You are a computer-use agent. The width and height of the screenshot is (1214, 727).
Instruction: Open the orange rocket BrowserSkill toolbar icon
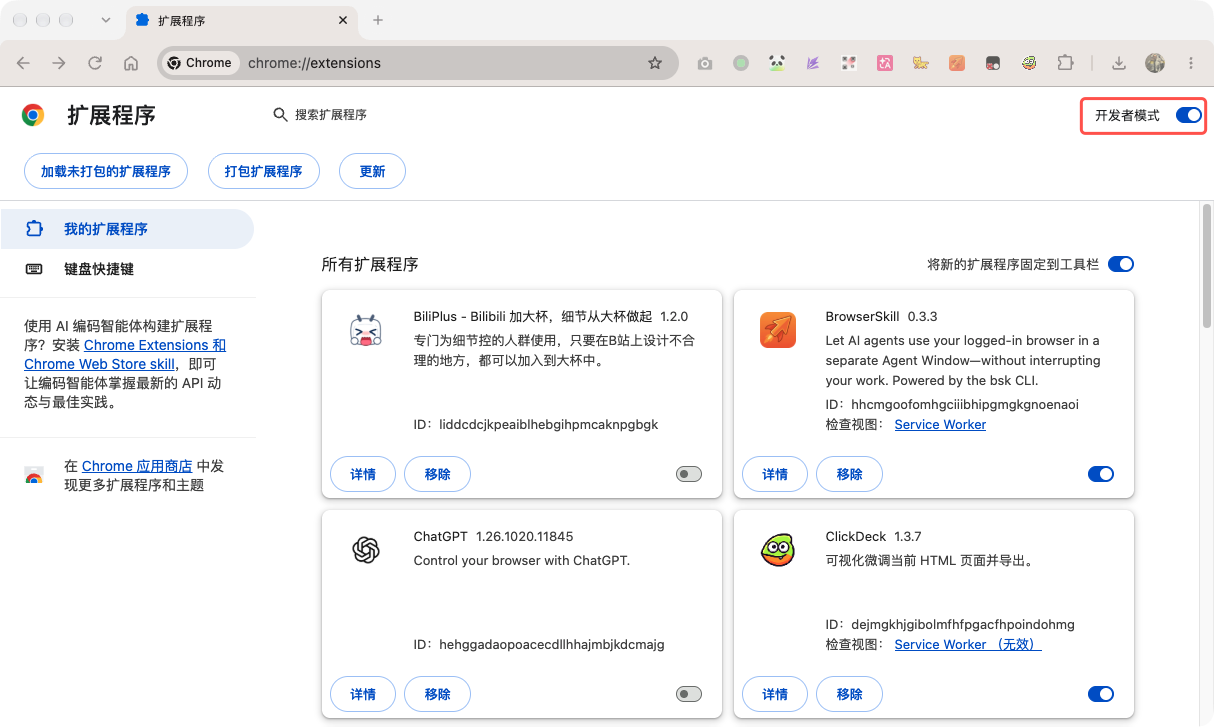957,63
